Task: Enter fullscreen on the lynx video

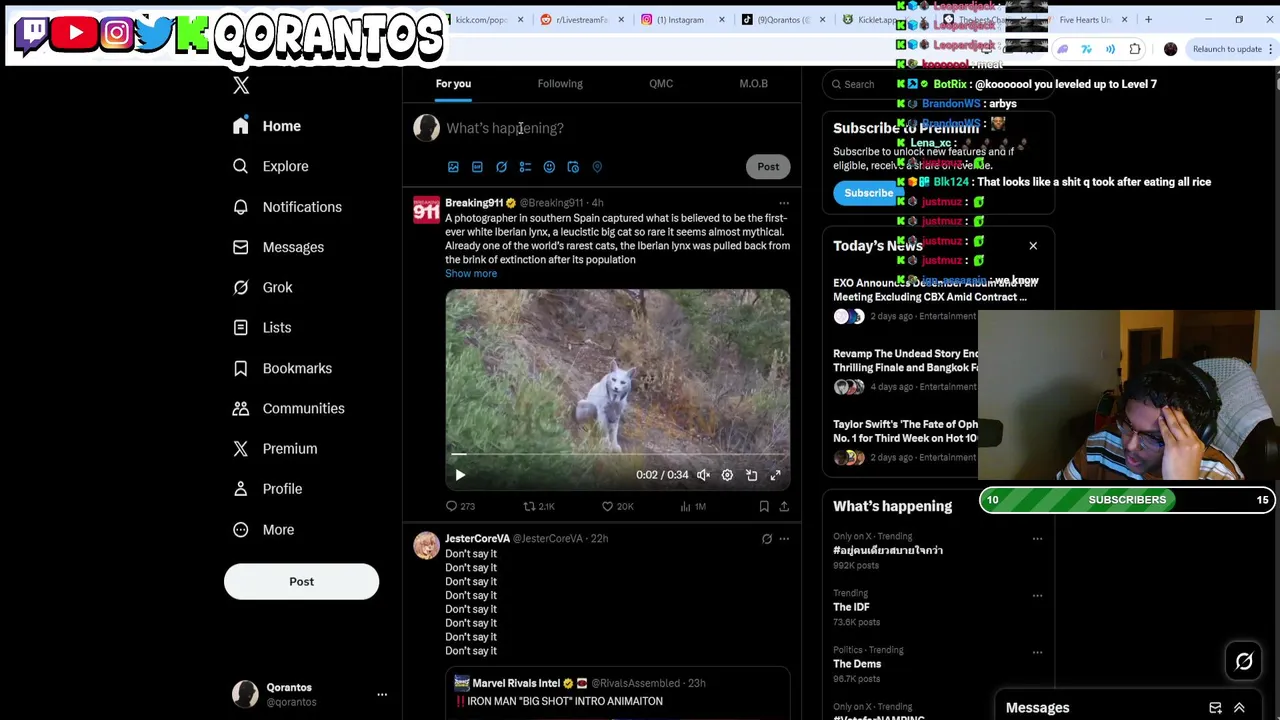Action: [775, 475]
